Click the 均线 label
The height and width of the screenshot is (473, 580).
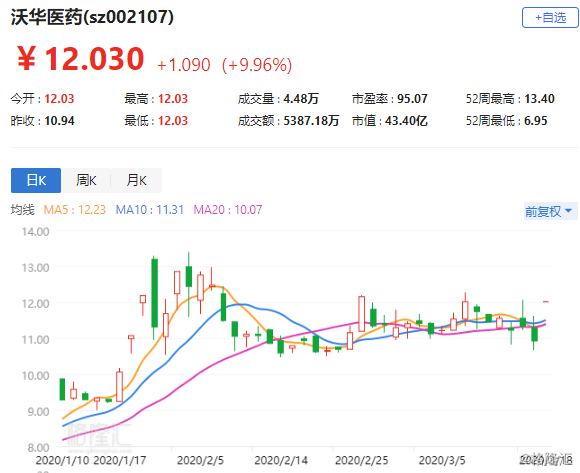pos(22,210)
